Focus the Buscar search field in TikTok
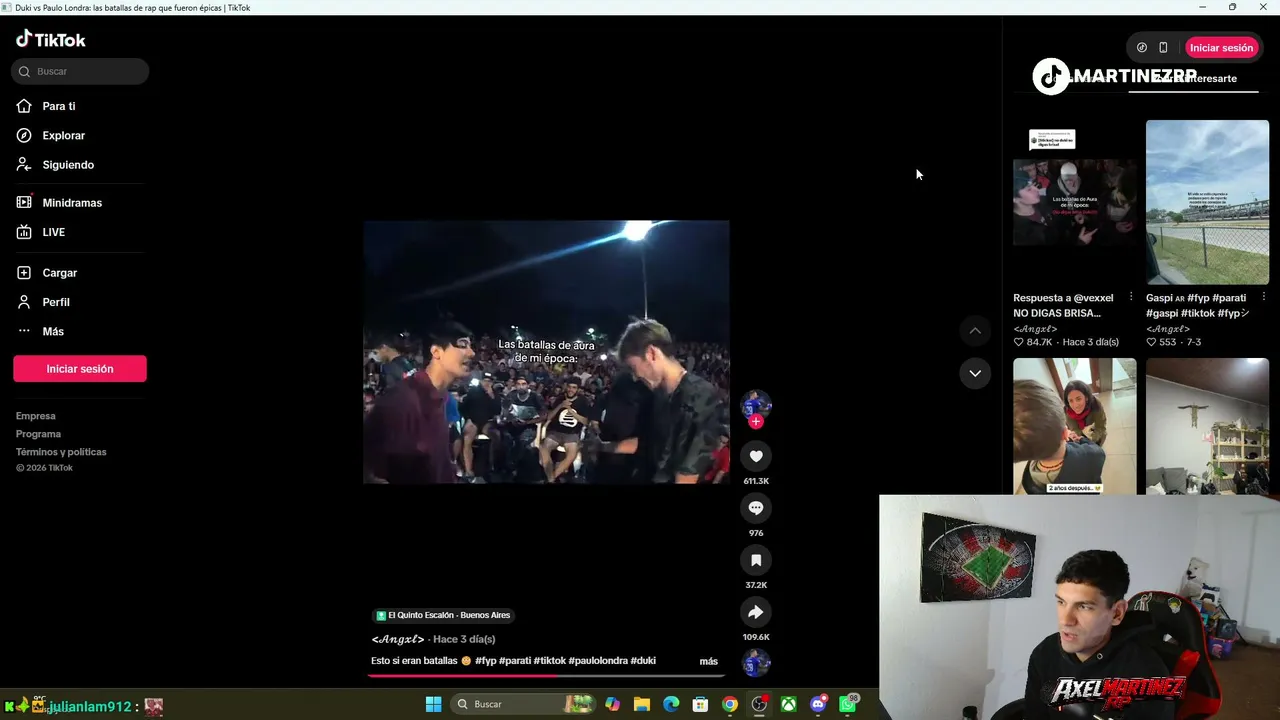 click(80, 71)
